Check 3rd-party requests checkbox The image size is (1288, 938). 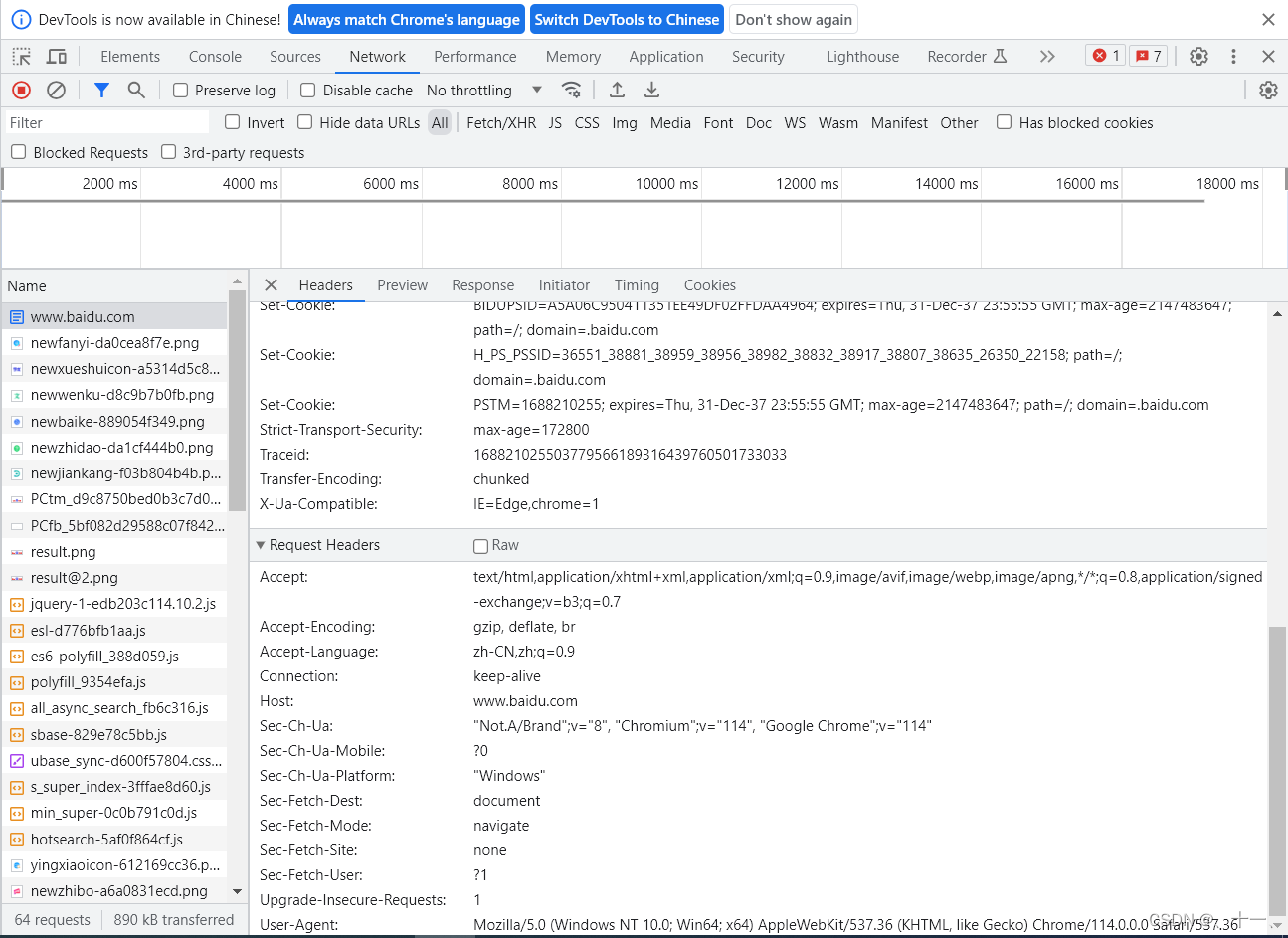tap(169, 152)
